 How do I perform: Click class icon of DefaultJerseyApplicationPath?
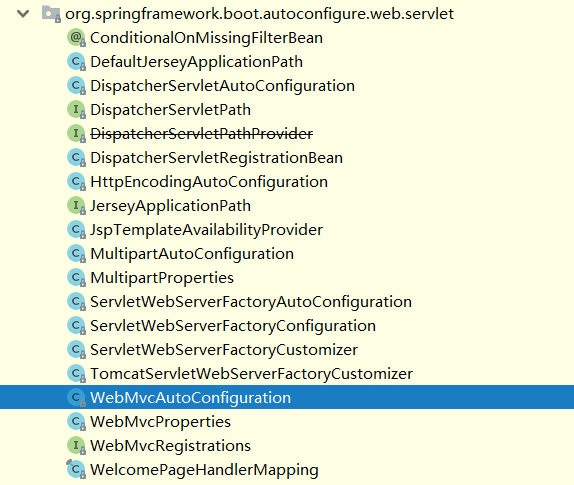pyautogui.click(x=77, y=61)
